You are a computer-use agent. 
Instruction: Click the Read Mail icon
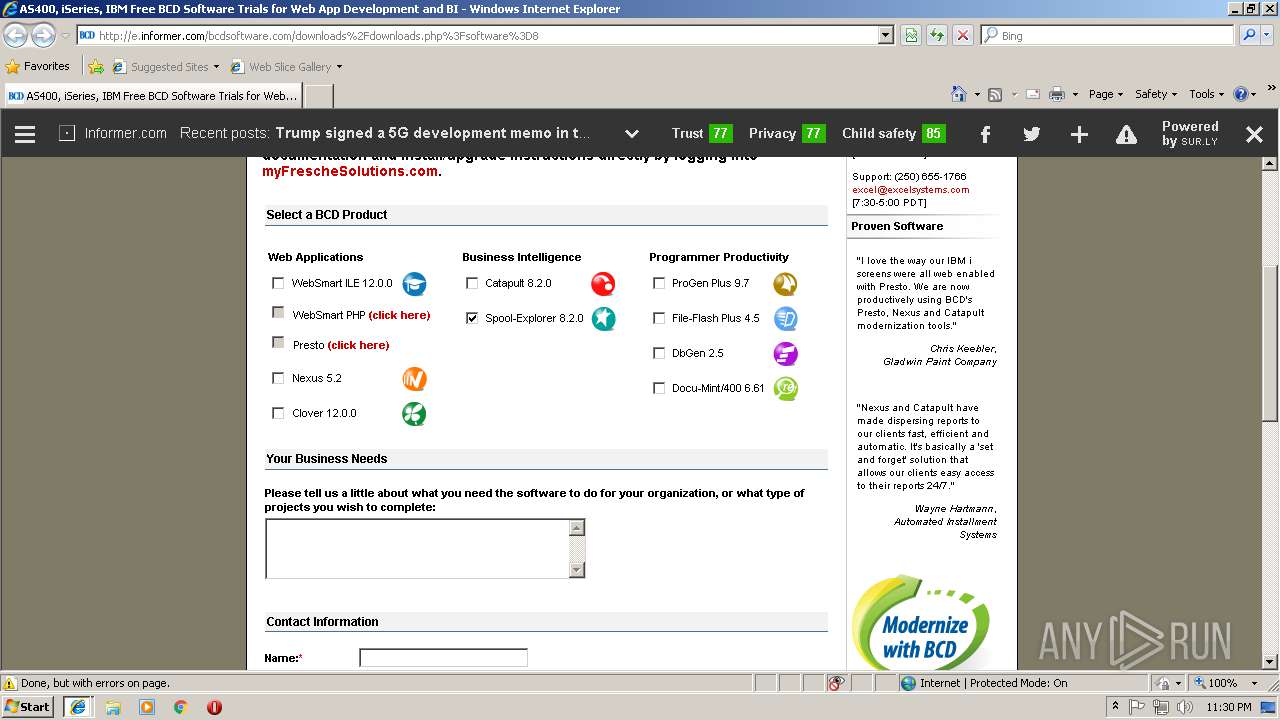[x=1032, y=94]
